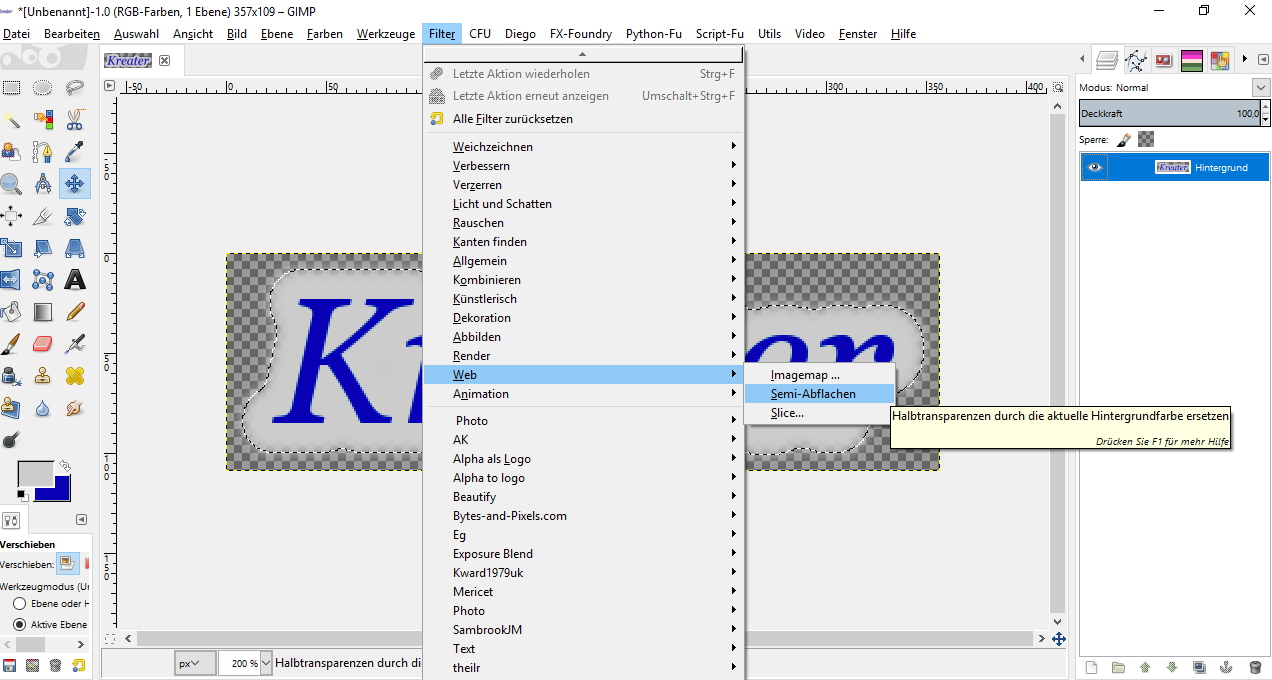Image resolution: width=1272 pixels, height=680 pixels.
Task: Open the Weichzeichnen filter submenu
Action: coord(493,147)
